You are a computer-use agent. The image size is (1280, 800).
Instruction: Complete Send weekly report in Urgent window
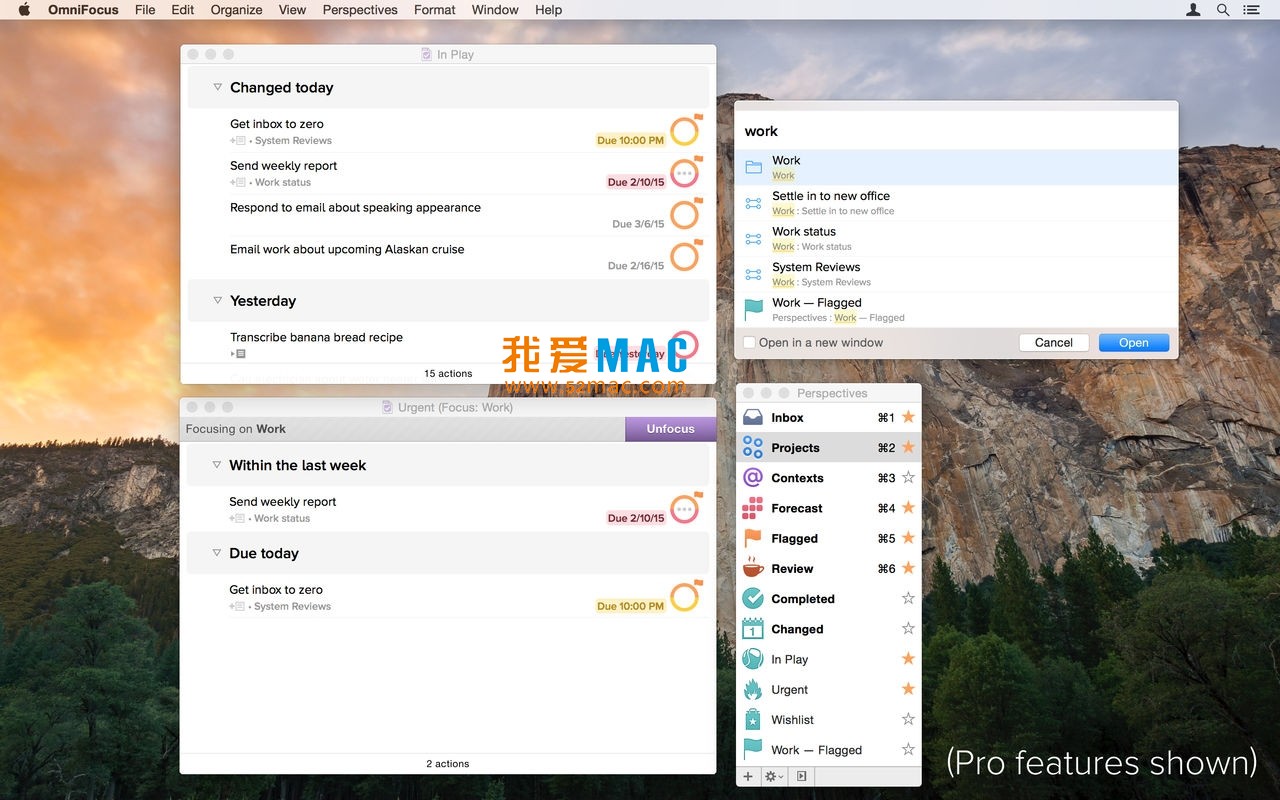[x=685, y=509]
